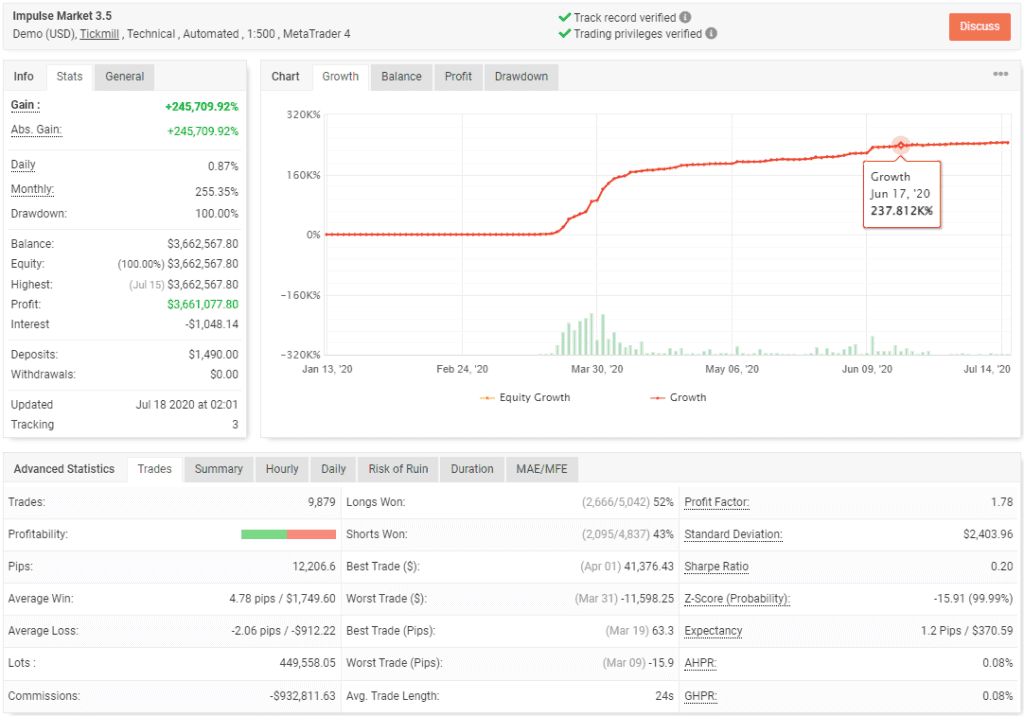Open the Profit Factor definition link
Screen dimensions: 1024x716
(715, 501)
